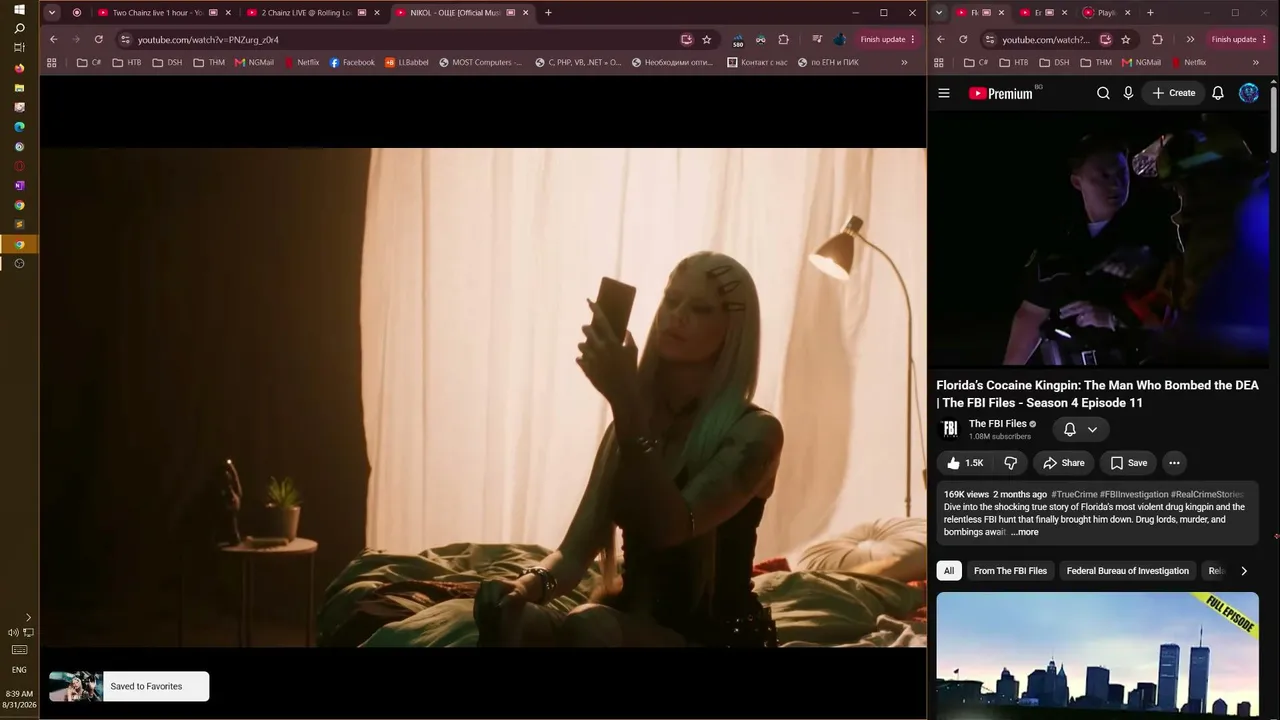Open Extensions in the left browser window
The width and height of the screenshot is (1280, 720).
[x=783, y=39]
